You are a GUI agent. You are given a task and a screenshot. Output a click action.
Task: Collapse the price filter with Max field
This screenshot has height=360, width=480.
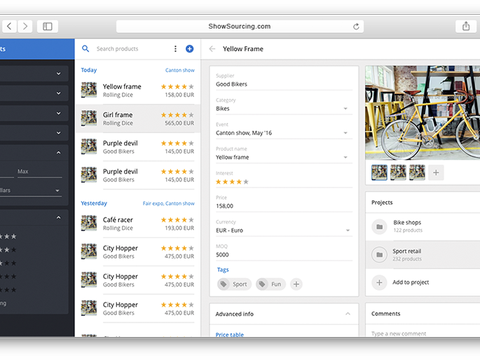tap(59, 153)
